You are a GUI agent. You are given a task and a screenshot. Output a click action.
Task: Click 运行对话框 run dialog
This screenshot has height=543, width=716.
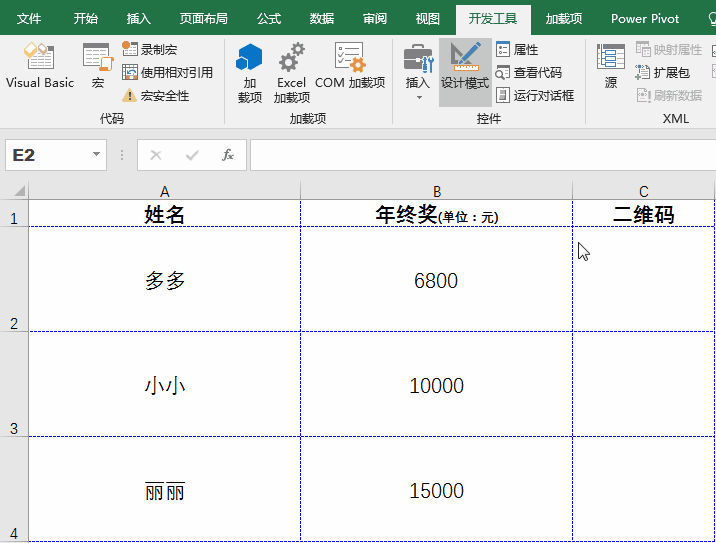535,95
